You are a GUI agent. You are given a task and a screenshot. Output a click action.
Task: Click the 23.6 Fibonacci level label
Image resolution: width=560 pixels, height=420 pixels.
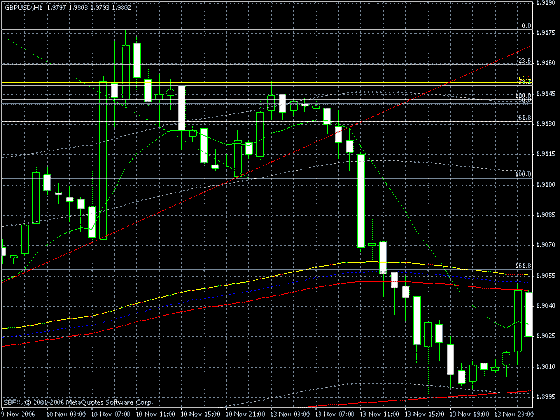pos(524,61)
